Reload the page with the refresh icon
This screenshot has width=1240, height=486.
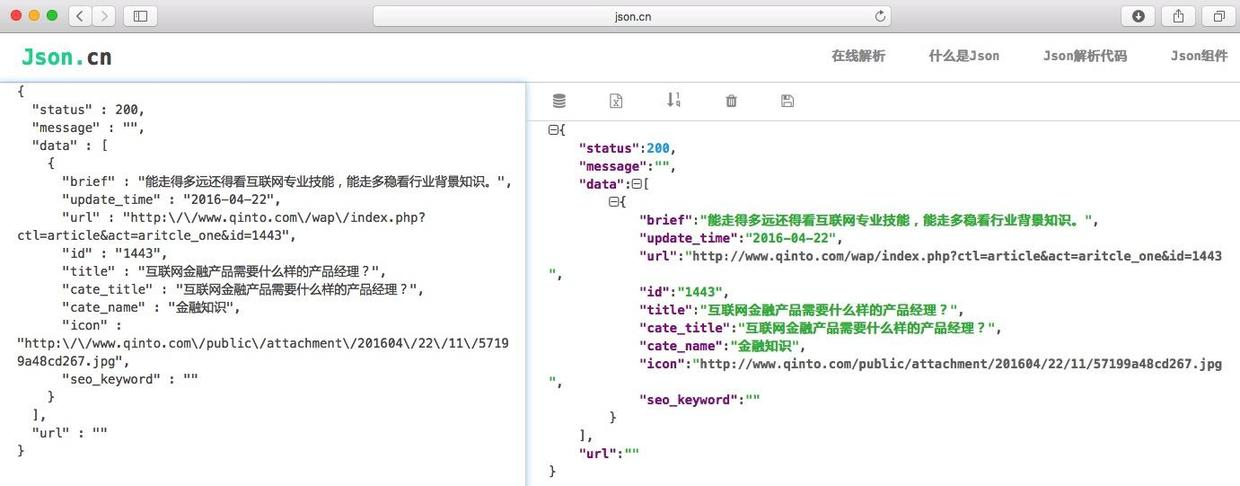coord(880,16)
